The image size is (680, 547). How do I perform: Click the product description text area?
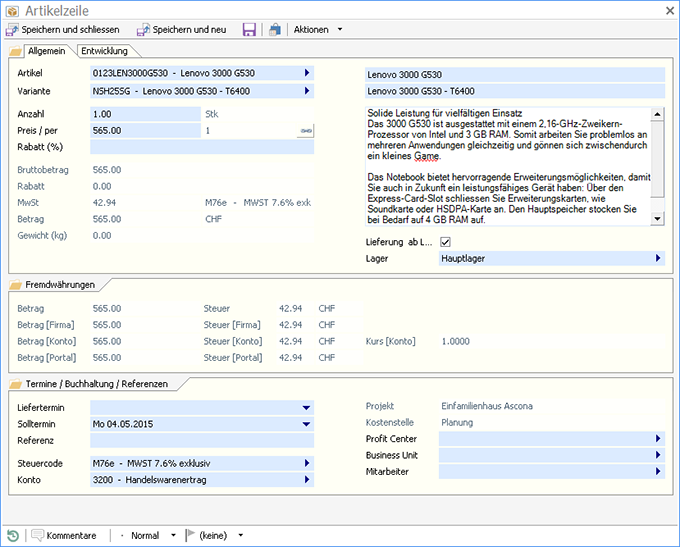tap(508, 167)
